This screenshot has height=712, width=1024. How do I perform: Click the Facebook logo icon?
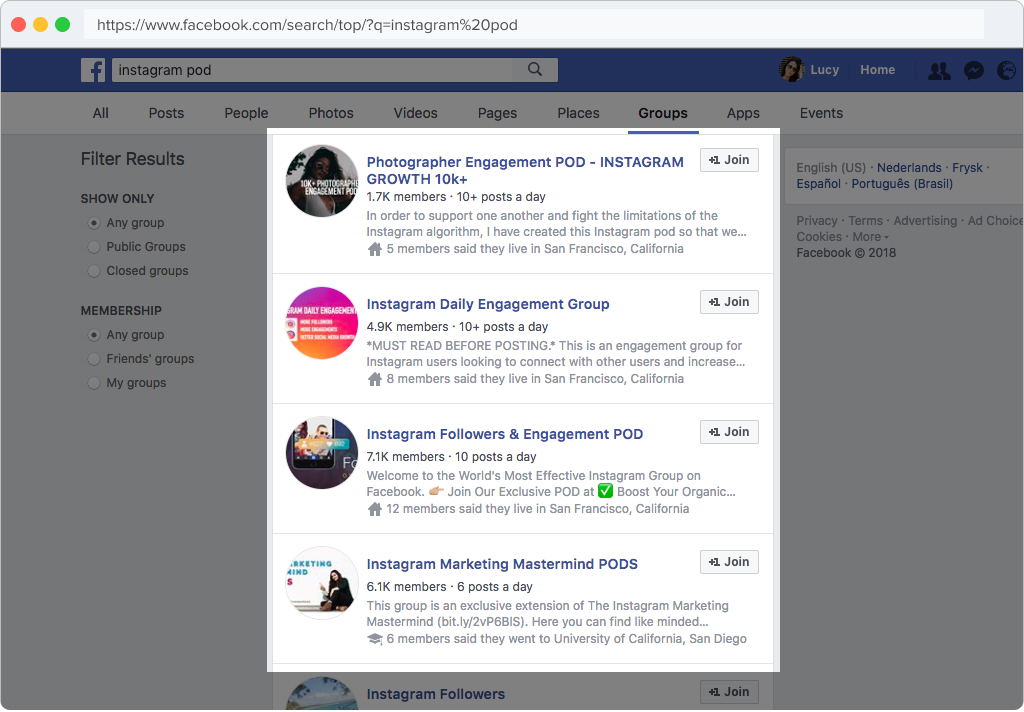[x=93, y=70]
